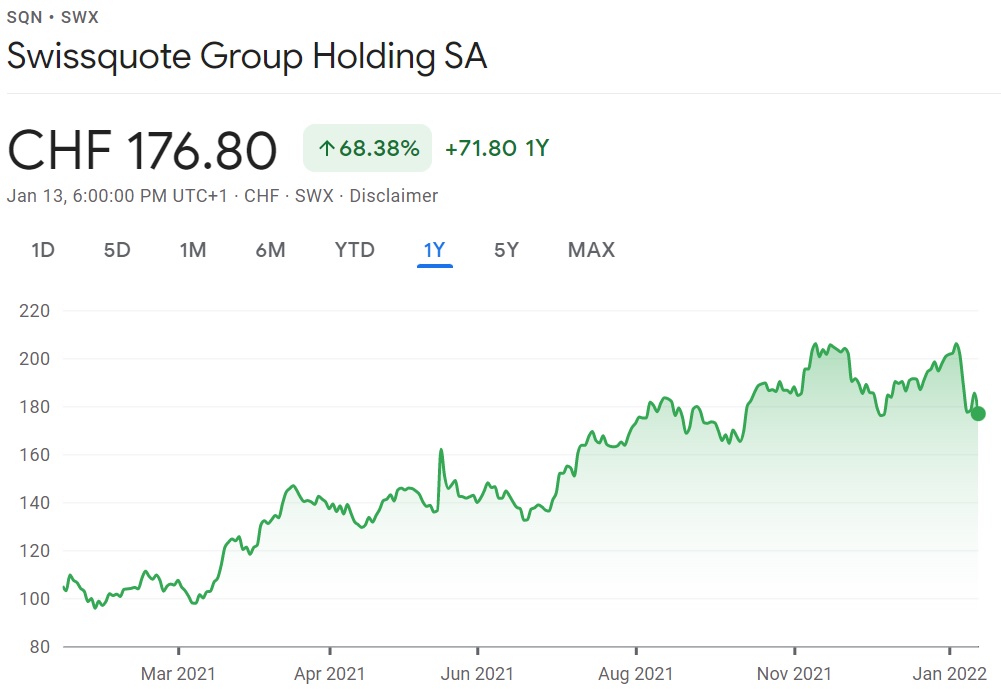Viewport: 1001px width, 689px height.
Task: Select the 1D time range tab
Action: coord(43,250)
